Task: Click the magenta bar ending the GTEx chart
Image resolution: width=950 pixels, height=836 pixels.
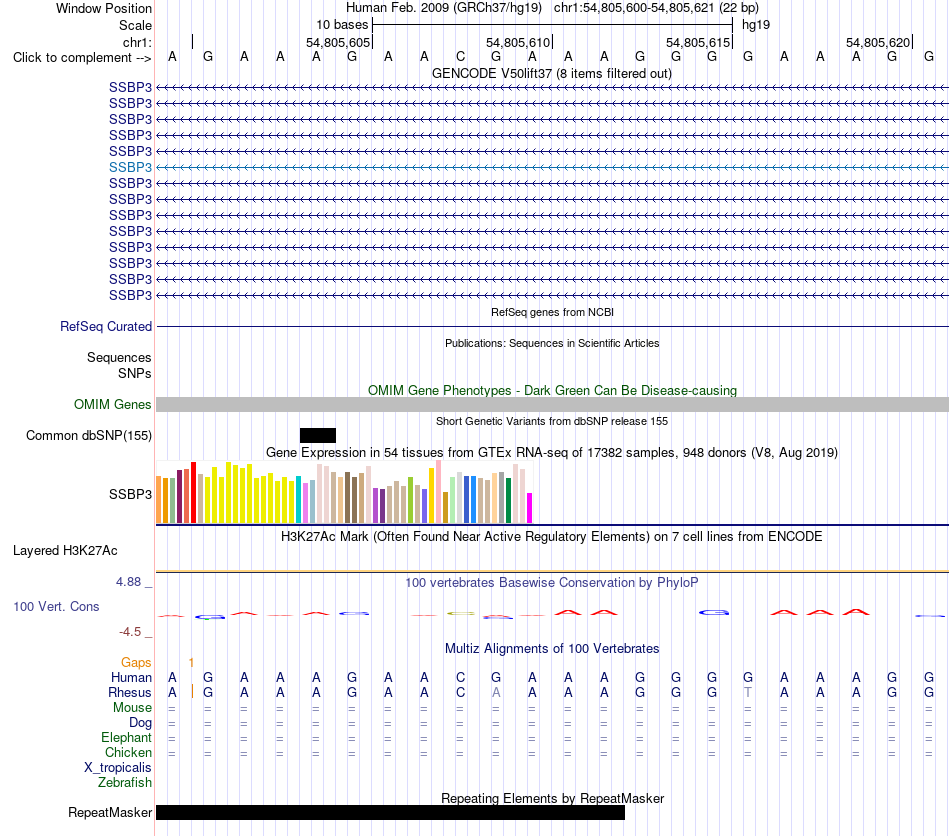Action: click(x=530, y=508)
